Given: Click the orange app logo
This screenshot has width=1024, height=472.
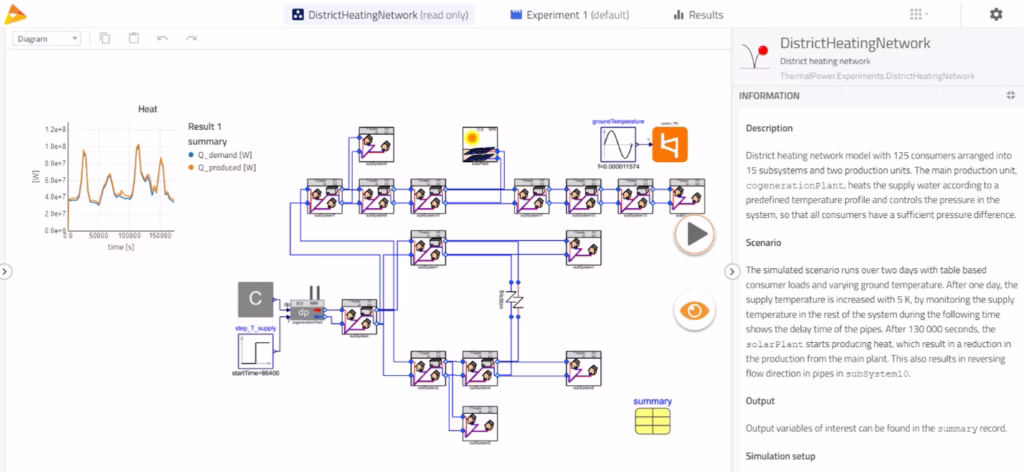Looking at the screenshot, I should click(x=15, y=14).
